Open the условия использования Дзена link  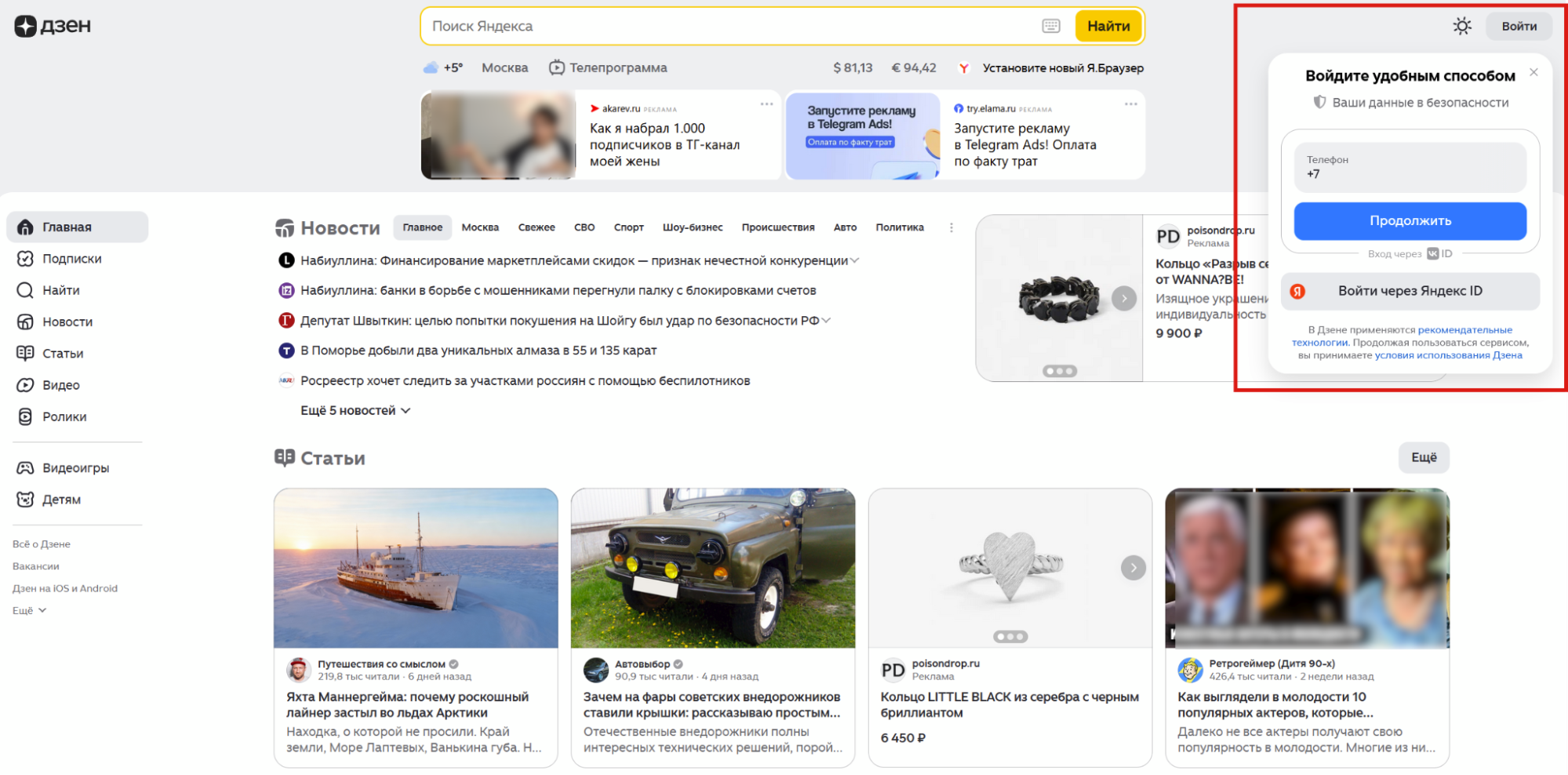tap(1447, 355)
